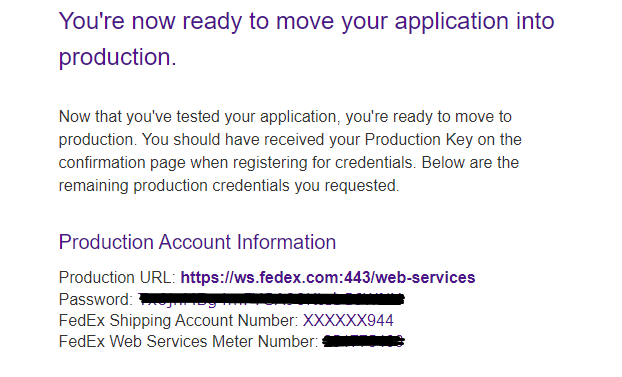Select the XXXXXX944 shipping account number

[x=348, y=320]
